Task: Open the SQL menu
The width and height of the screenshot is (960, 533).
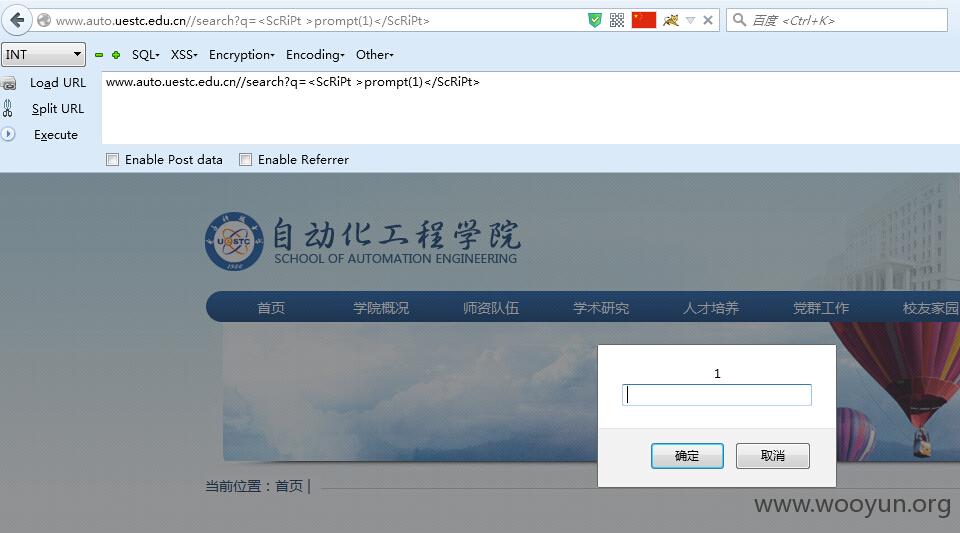Action: coord(146,55)
